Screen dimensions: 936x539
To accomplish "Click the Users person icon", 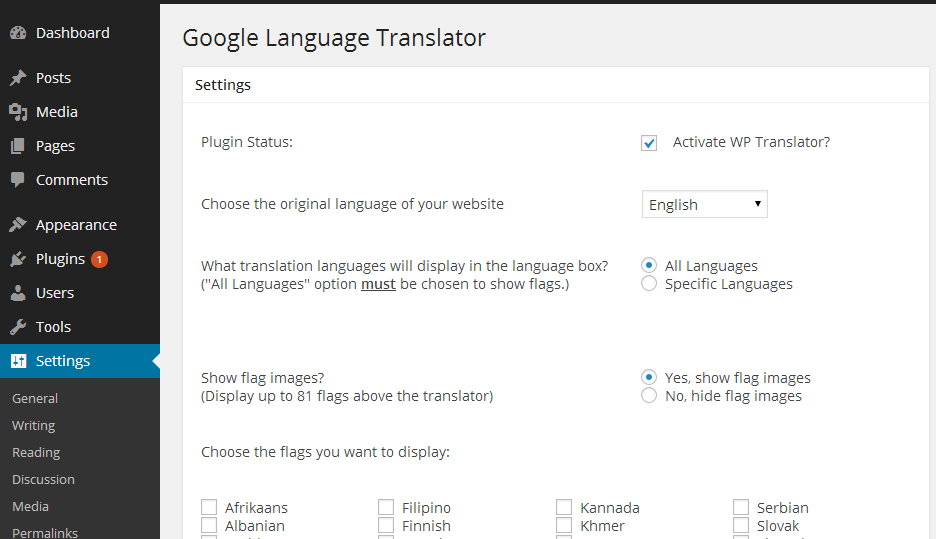I will tap(18, 292).
